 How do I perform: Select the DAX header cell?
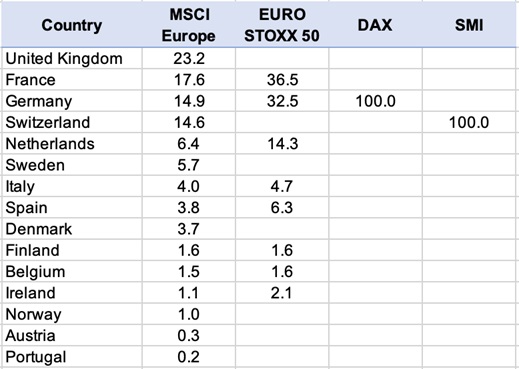375,25
